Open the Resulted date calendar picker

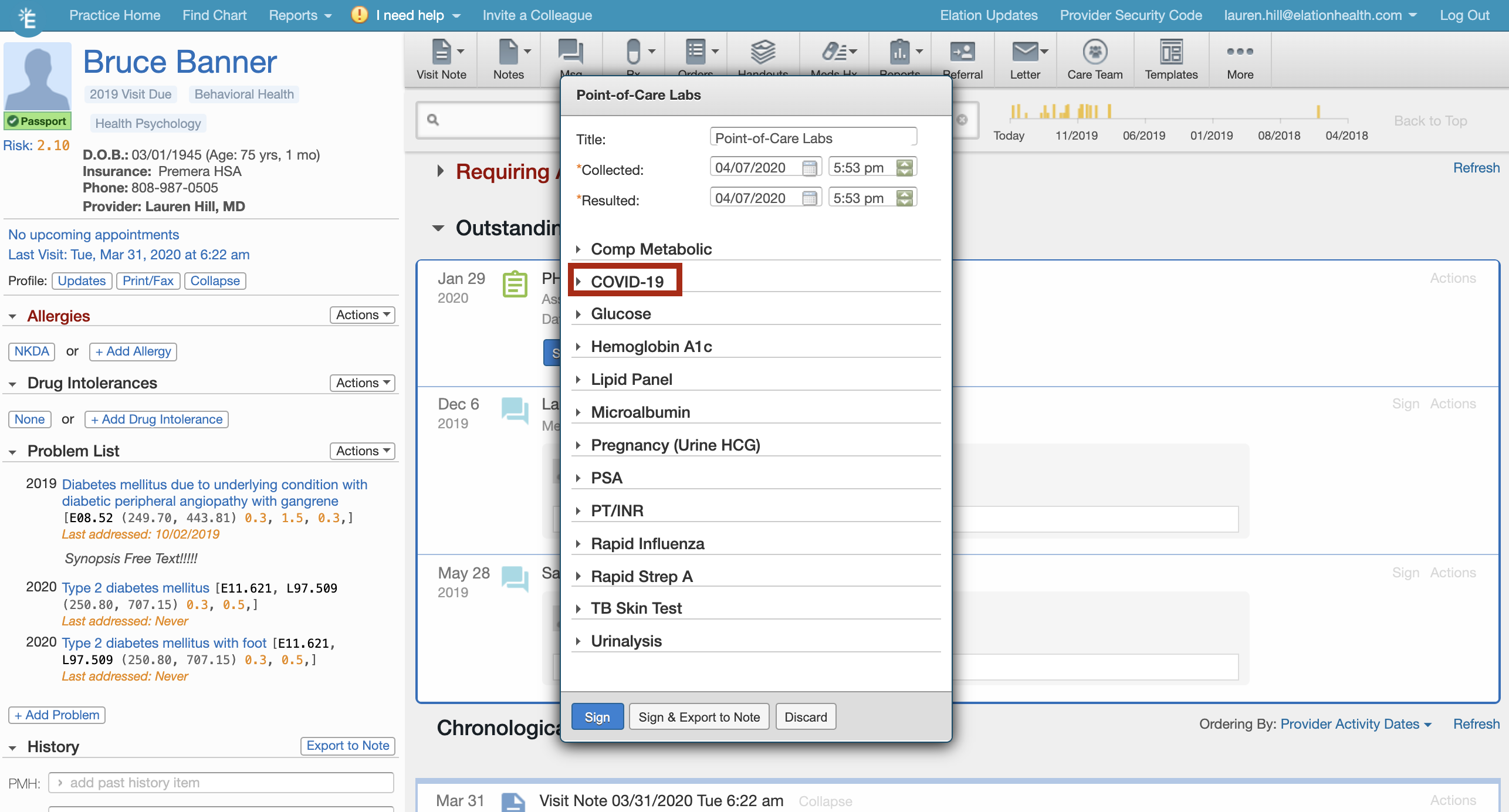pyautogui.click(x=809, y=199)
